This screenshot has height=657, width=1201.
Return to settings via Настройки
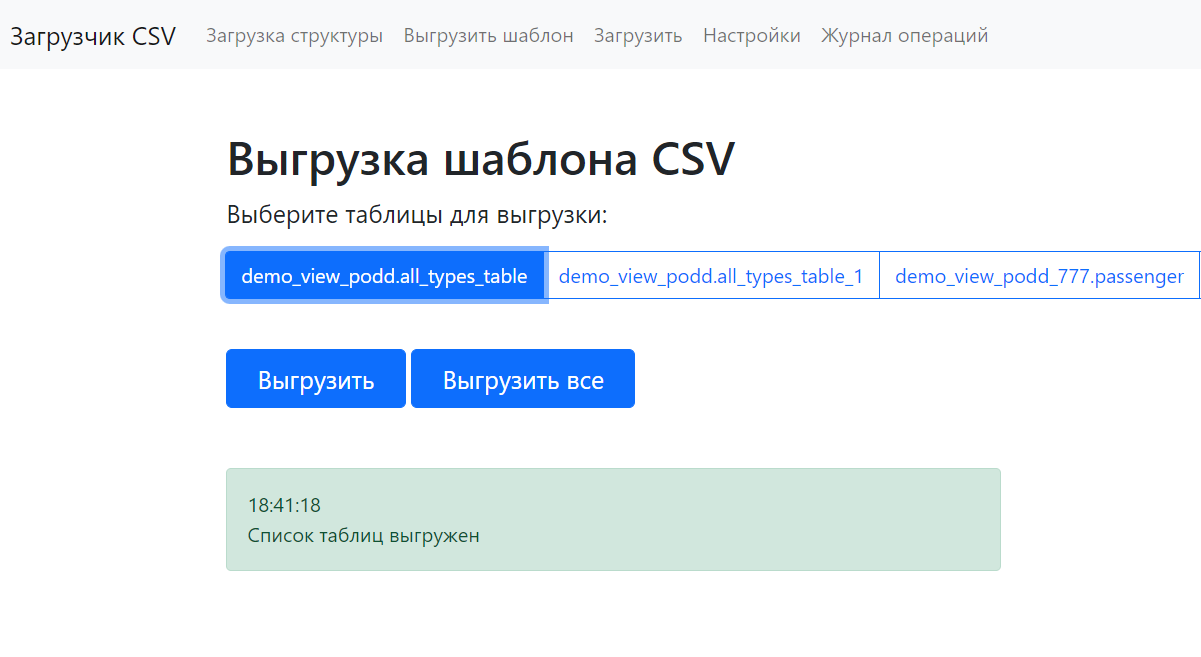pyautogui.click(x=751, y=35)
